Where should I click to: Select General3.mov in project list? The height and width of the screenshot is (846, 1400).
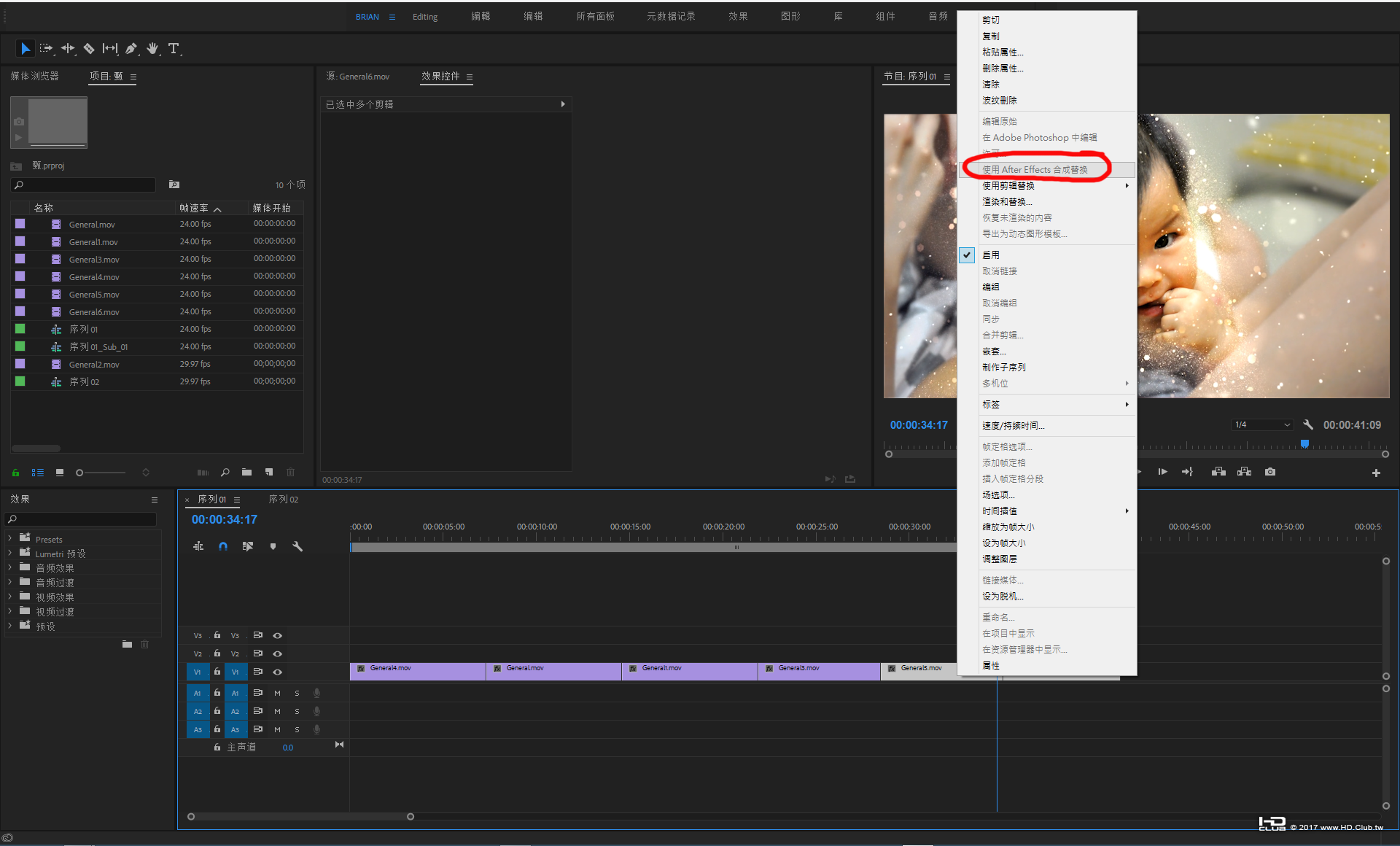(94, 260)
